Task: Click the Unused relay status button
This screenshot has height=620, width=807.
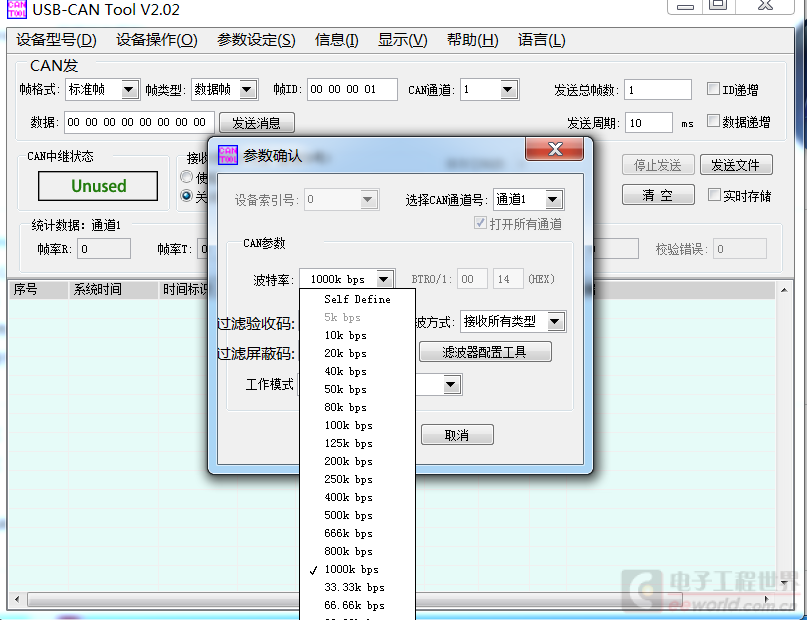Action: click(98, 186)
